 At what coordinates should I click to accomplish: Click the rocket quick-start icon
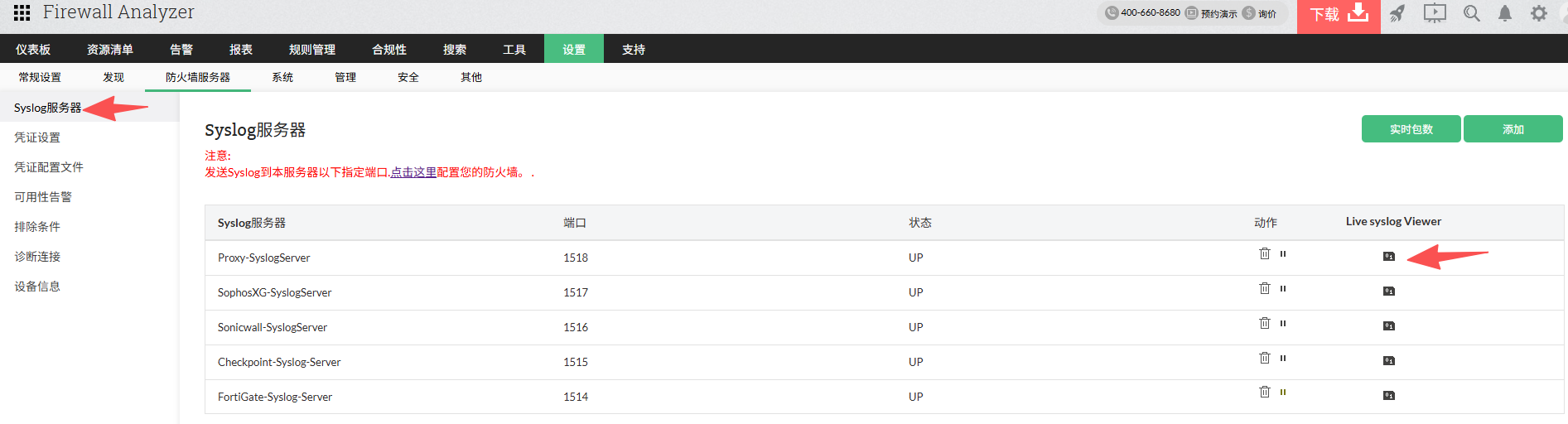[x=1397, y=13]
